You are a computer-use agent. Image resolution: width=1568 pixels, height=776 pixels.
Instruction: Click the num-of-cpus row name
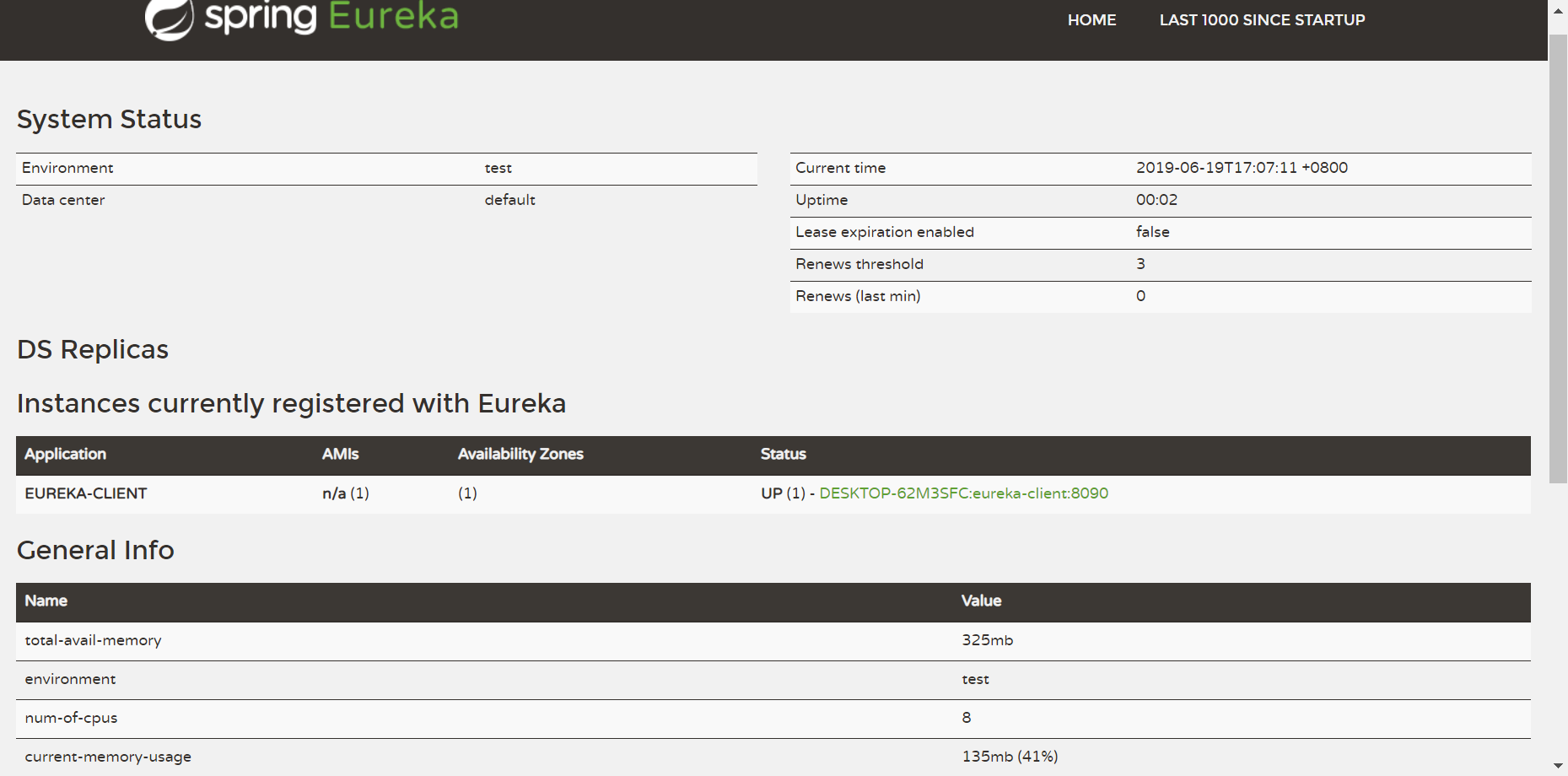point(71,718)
